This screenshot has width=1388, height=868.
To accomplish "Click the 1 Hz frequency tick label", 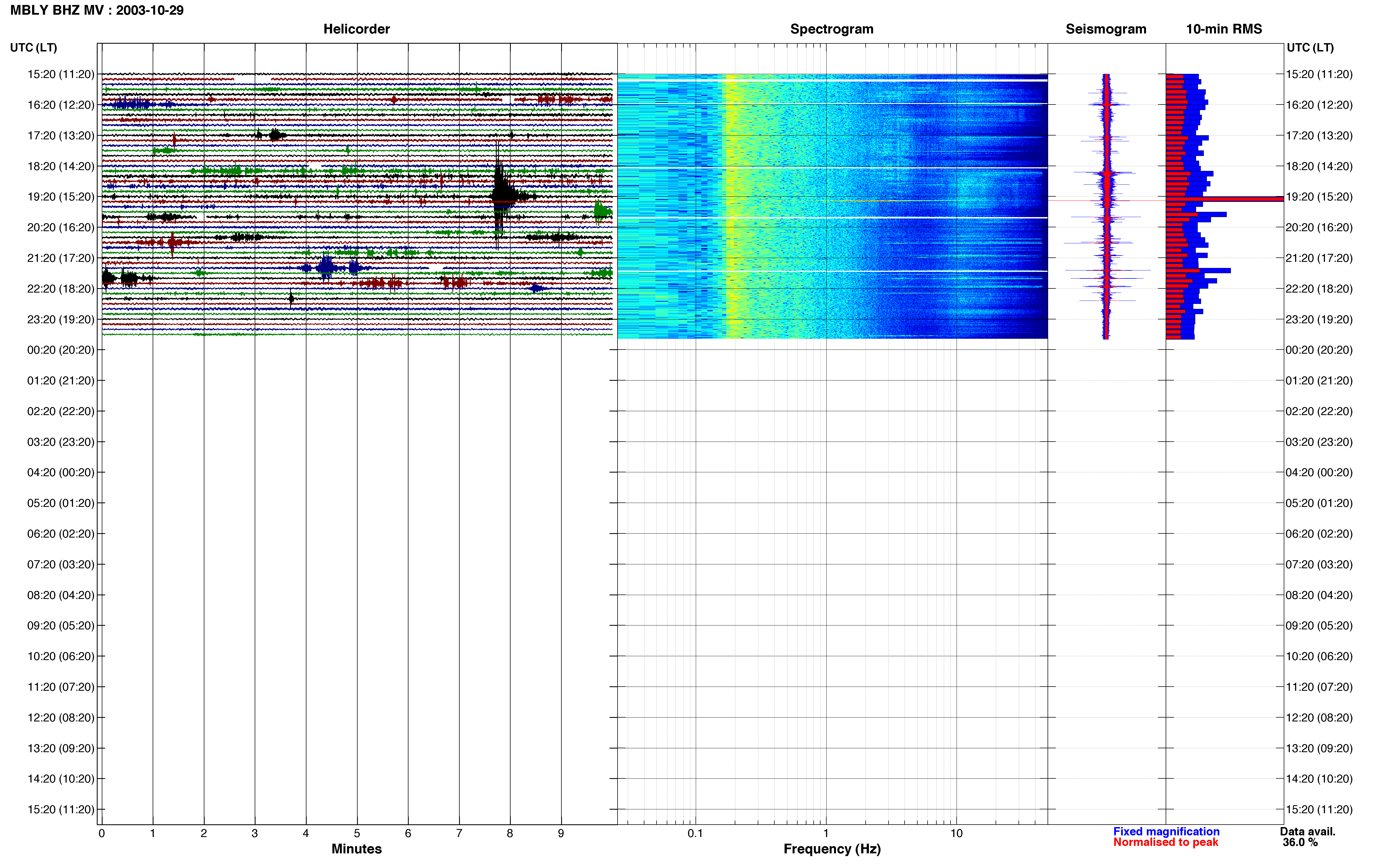I will point(826,833).
